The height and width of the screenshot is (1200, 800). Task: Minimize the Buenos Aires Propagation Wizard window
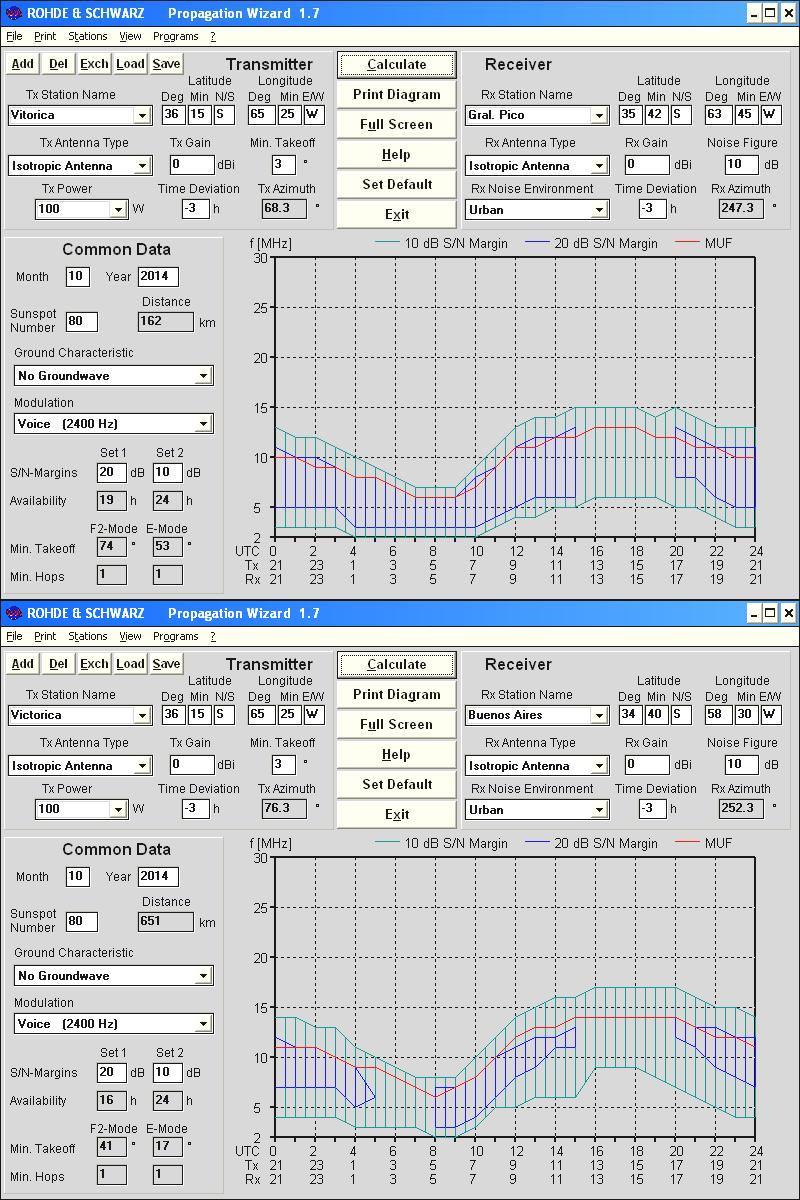pos(752,613)
